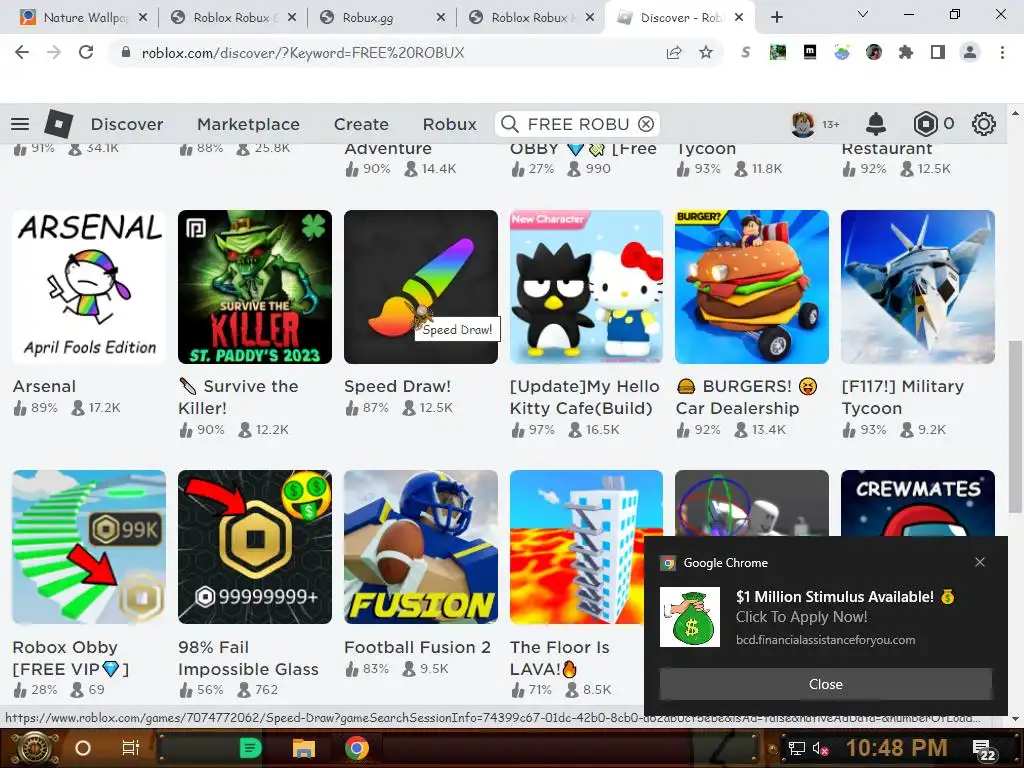Open the Create nav item
The image size is (1024, 768).
click(361, 124)
